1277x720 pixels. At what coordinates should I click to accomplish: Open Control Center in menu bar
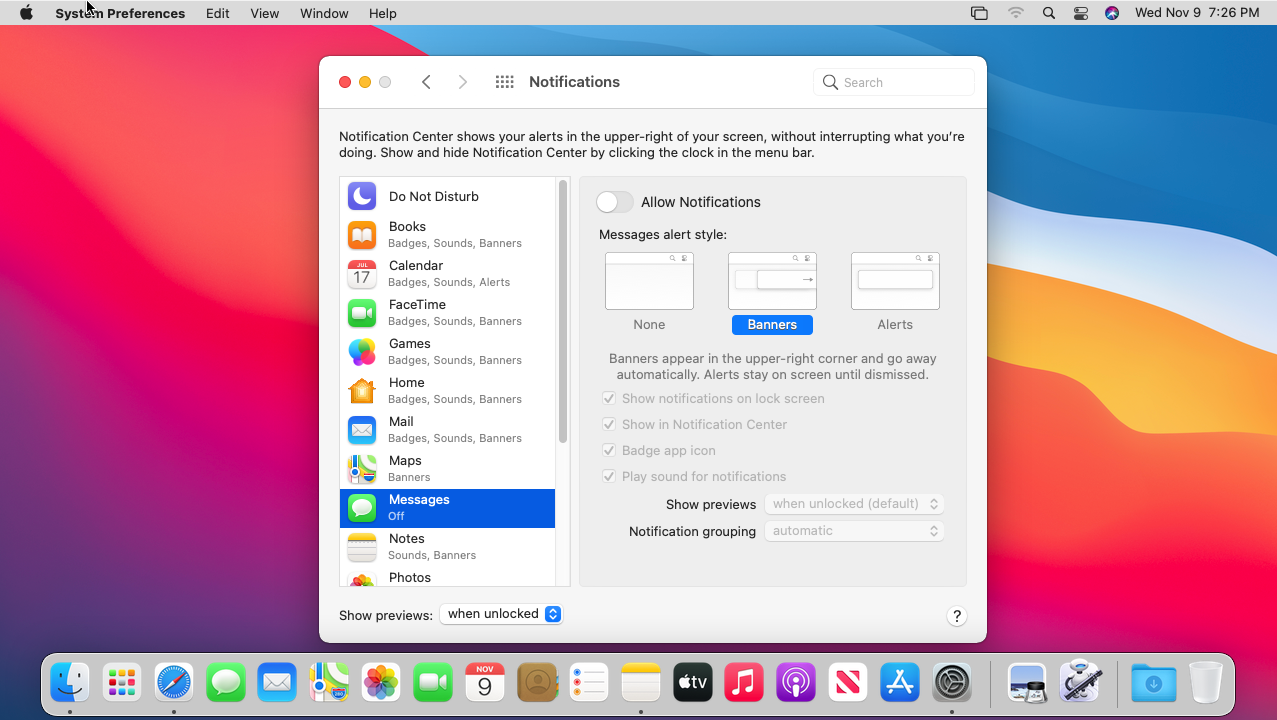pos(1080,13)
